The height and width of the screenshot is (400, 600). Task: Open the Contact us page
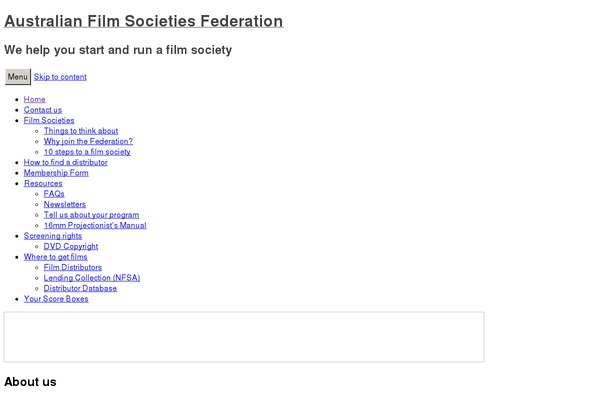click(x=43, y=110)
